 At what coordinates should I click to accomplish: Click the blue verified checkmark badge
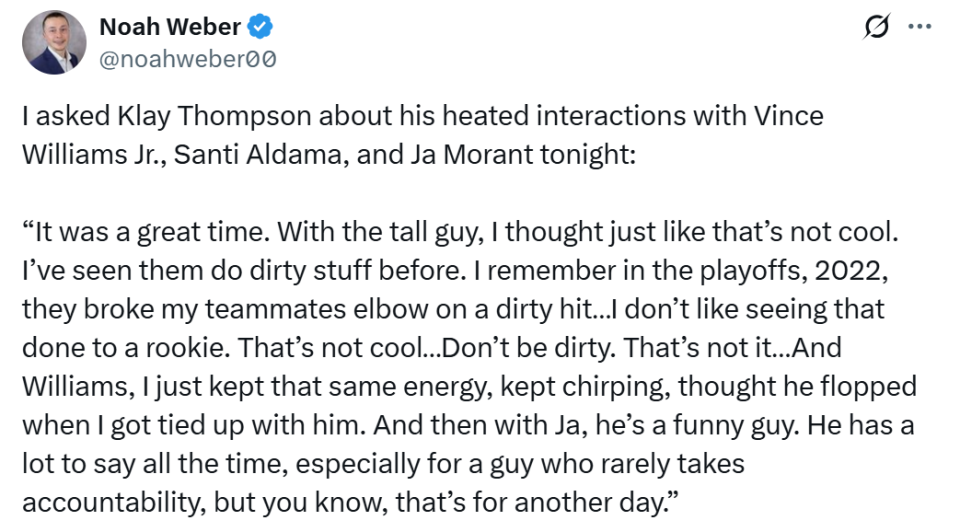262,27
